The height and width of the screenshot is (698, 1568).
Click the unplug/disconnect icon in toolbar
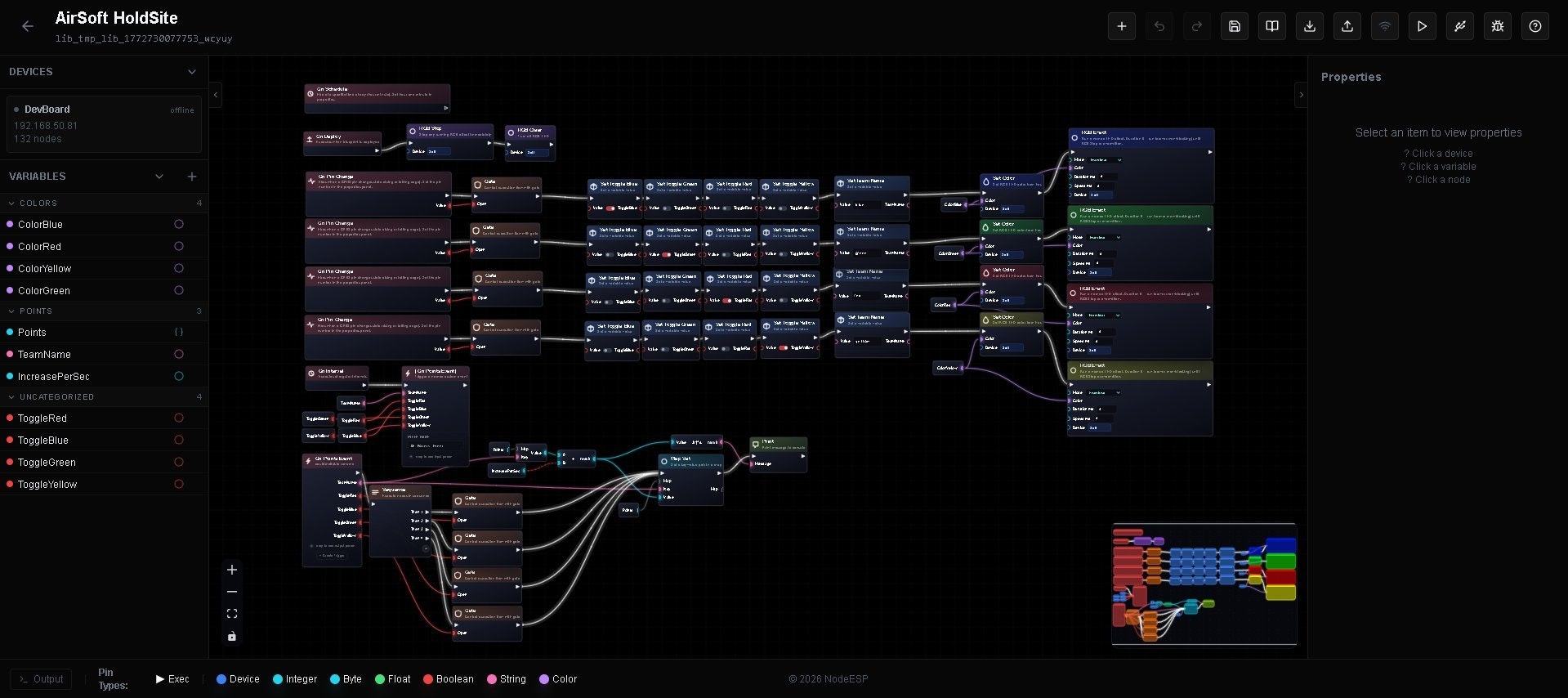coord(1460,26)
